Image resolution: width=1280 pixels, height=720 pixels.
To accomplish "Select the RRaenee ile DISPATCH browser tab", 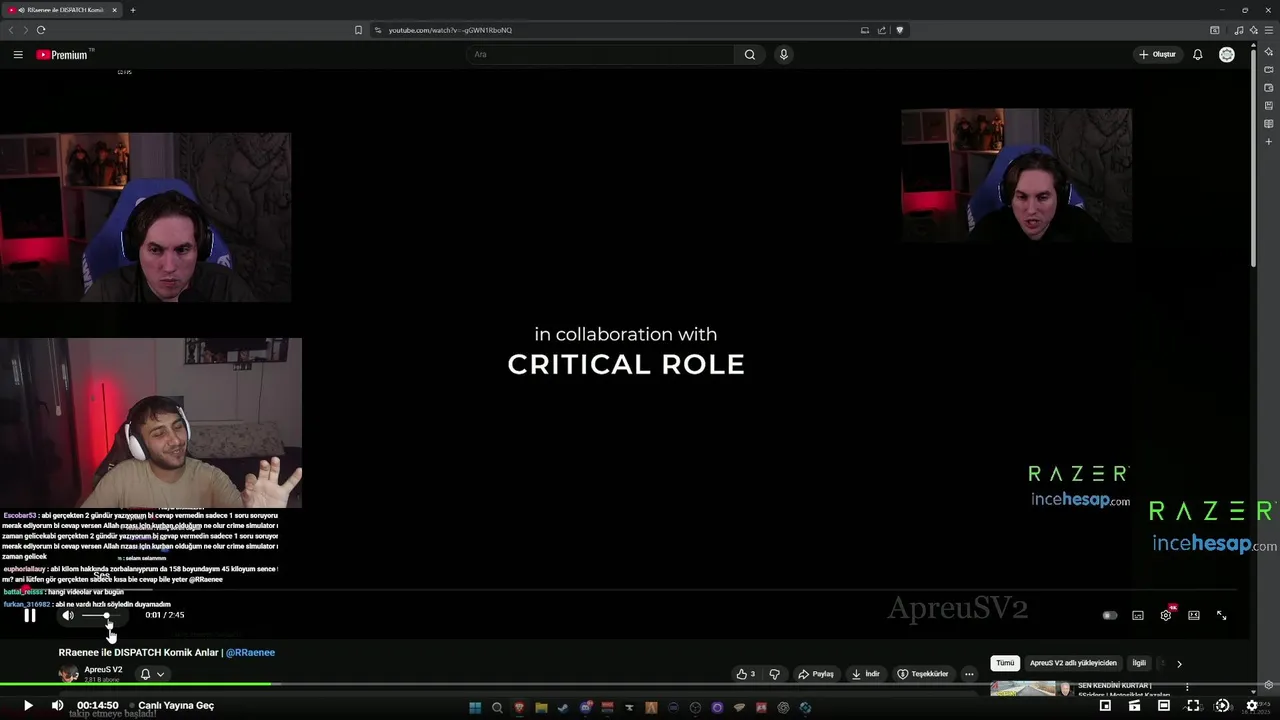I will (x=62, y=10).
